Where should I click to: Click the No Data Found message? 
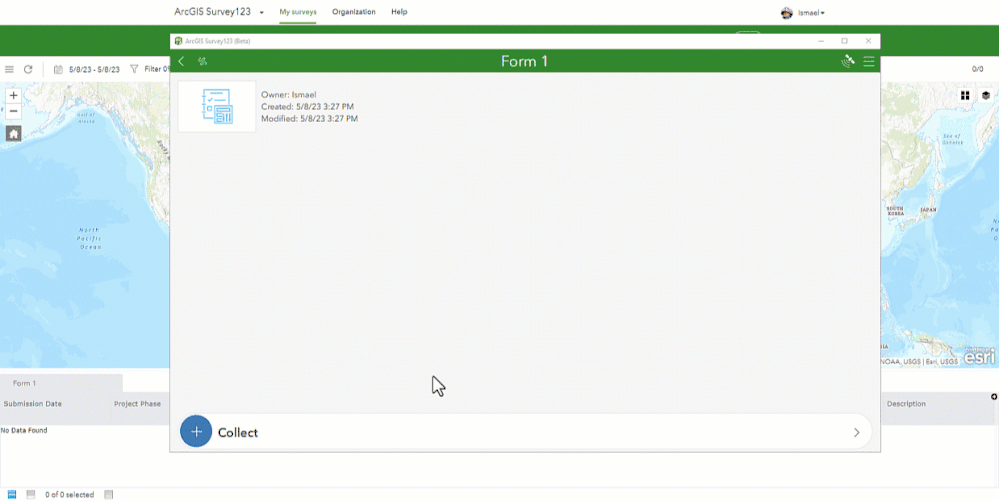[24, 431]
